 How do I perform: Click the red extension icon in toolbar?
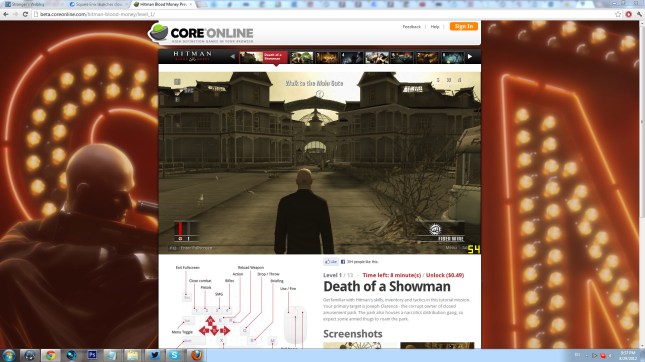coord(629,14)
